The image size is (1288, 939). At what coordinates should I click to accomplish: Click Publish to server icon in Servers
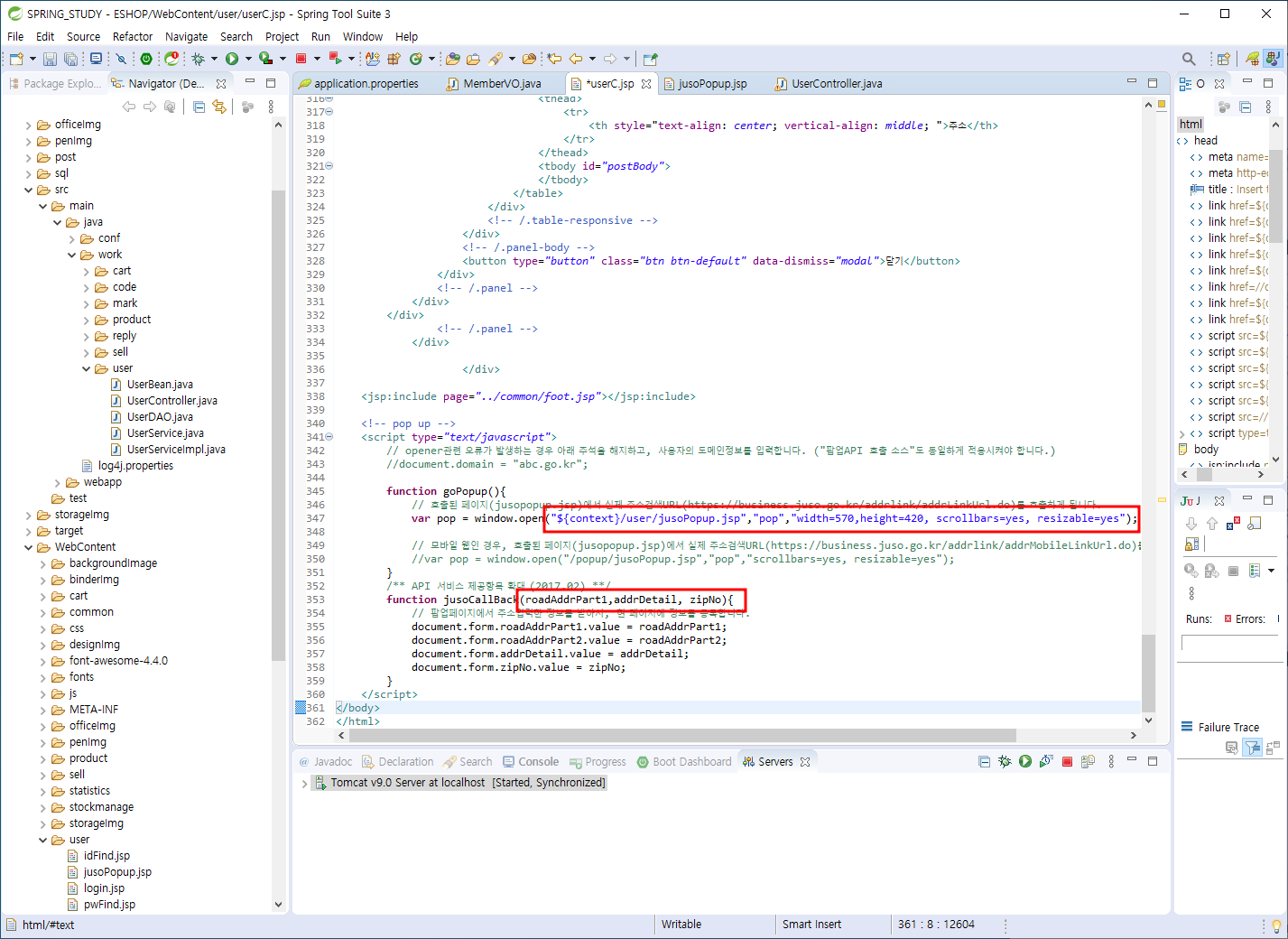point(1088,761)
